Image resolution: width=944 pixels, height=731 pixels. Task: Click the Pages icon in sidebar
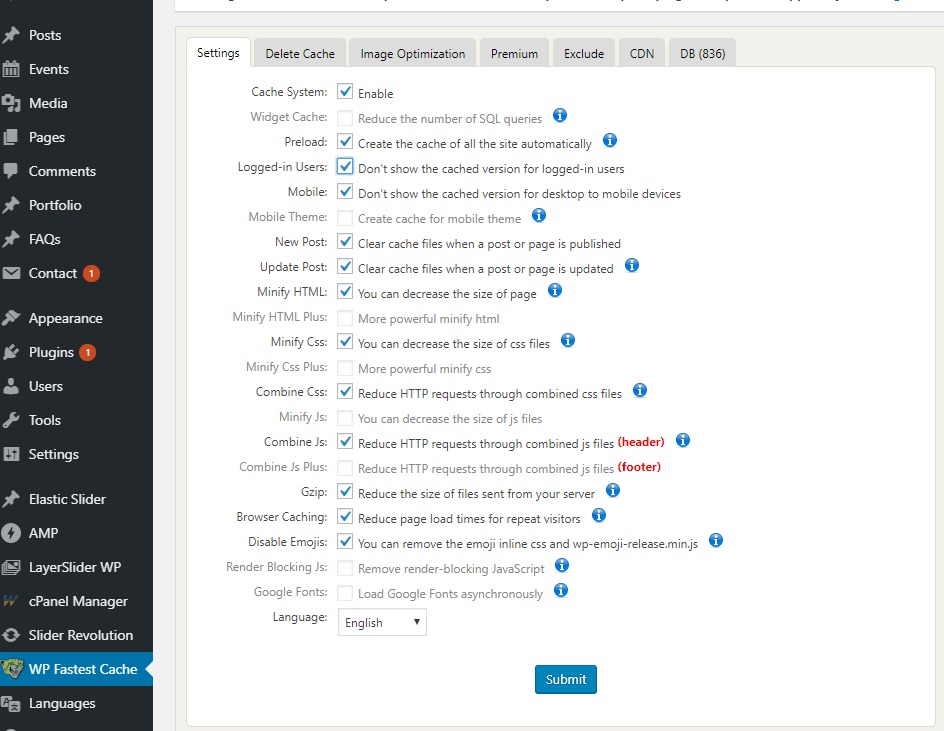[x=11, y=137]
